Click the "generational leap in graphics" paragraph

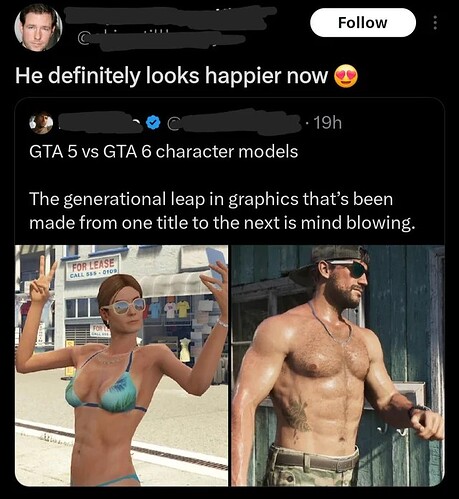coord(223,211)
